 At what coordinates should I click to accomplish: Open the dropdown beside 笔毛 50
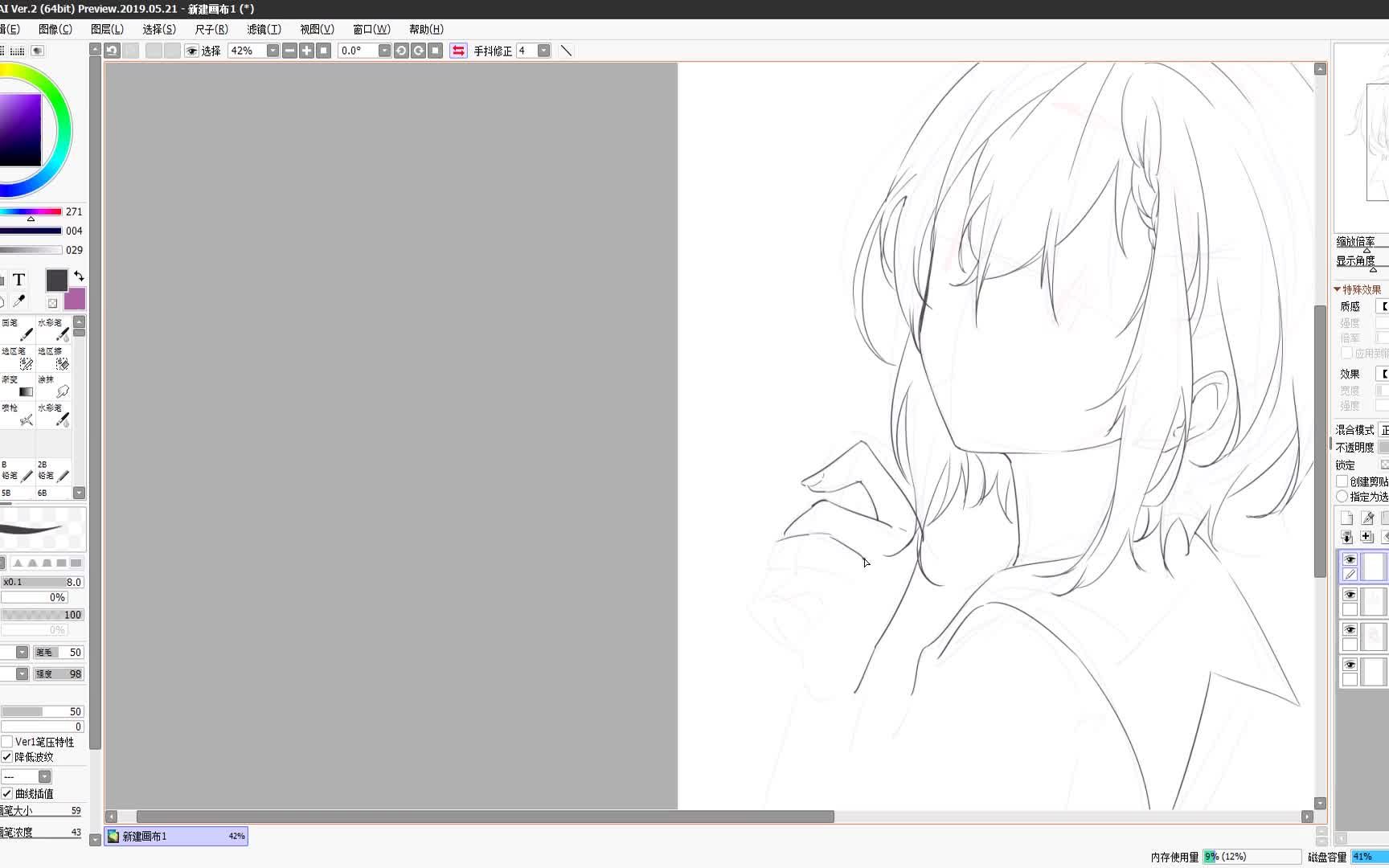22,652
